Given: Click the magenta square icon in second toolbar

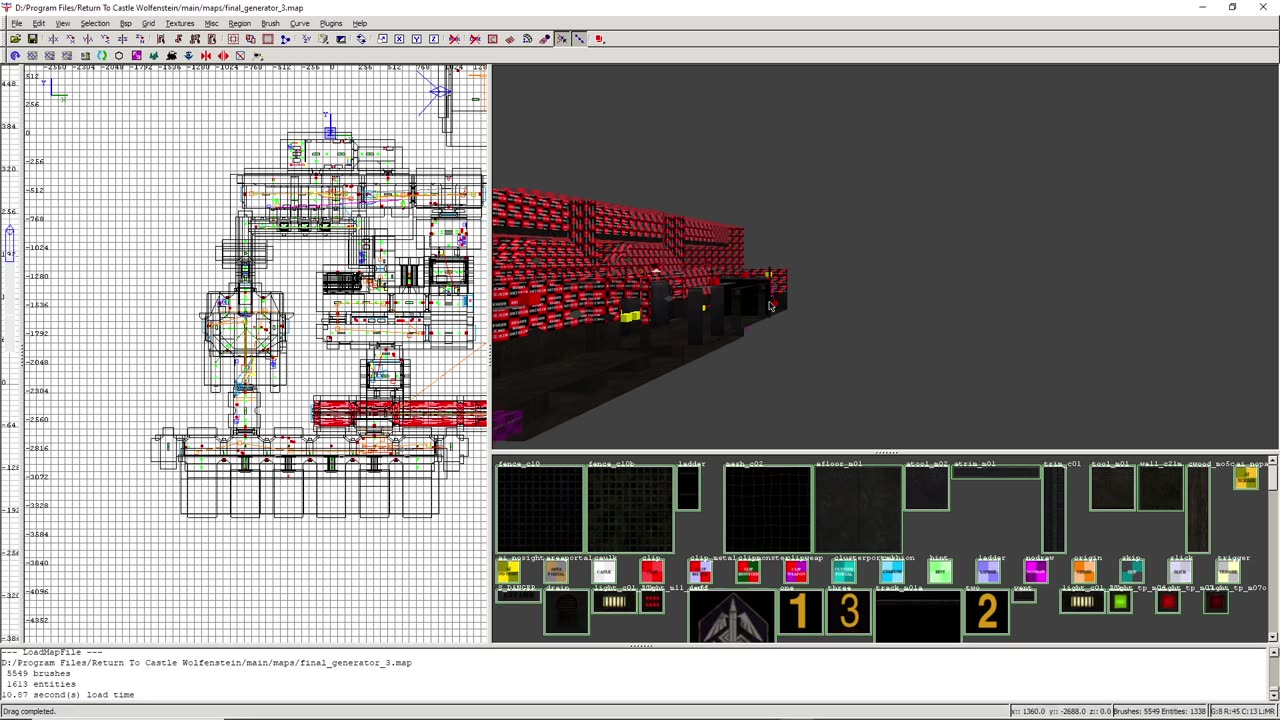Looking at the screenshot, I should coord(136,55).
